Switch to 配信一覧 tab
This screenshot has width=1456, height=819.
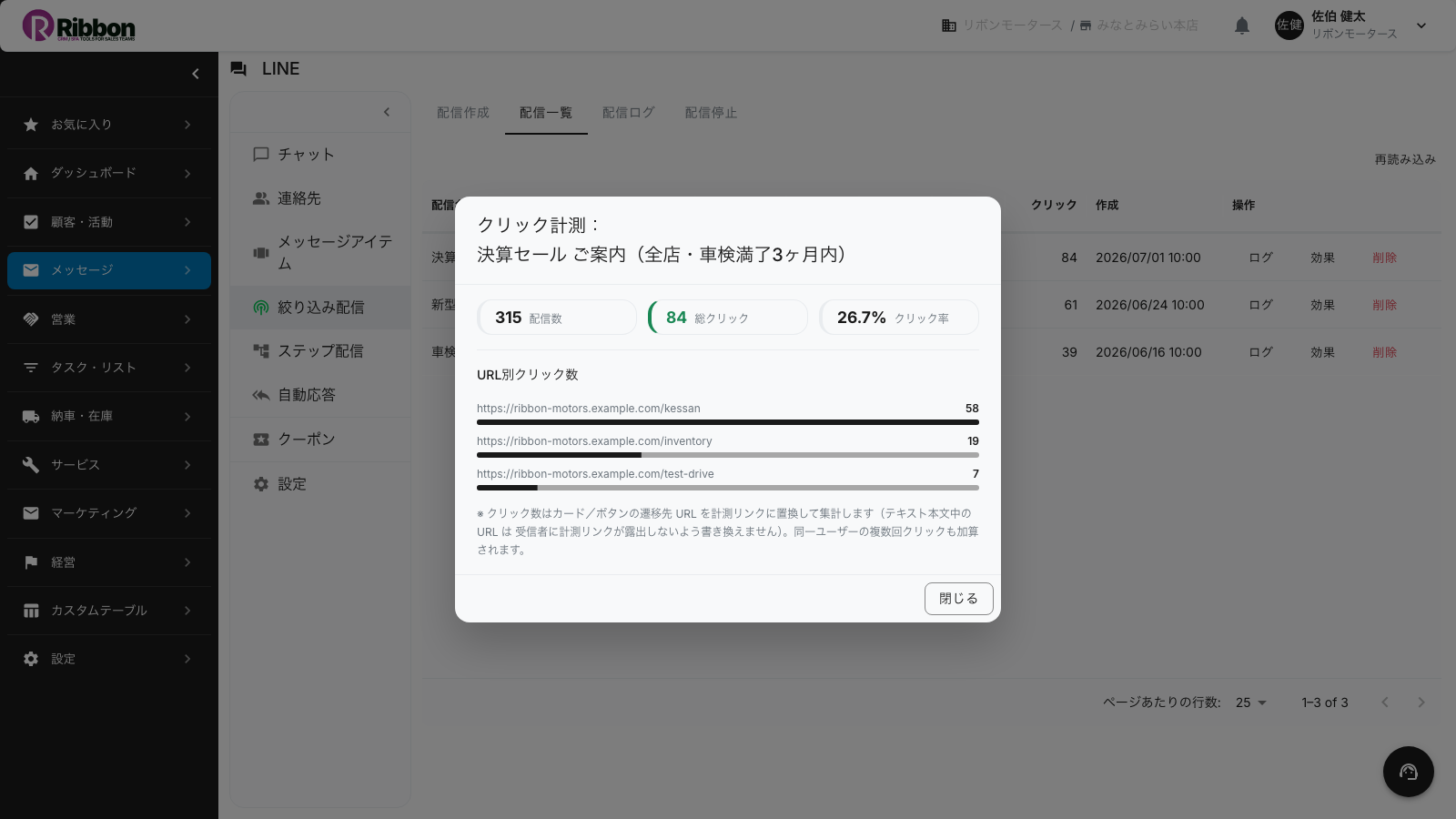click(x=546, y=113)
